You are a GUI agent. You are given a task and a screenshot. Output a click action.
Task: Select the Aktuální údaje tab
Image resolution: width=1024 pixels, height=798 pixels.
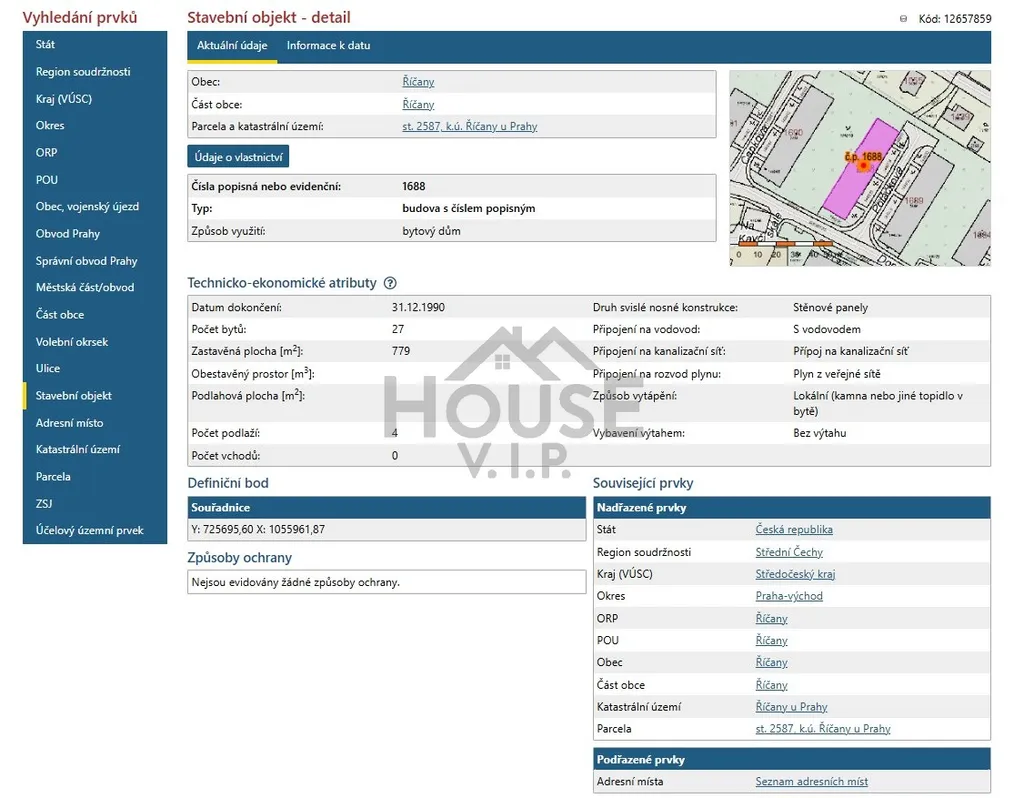(232, 46)
